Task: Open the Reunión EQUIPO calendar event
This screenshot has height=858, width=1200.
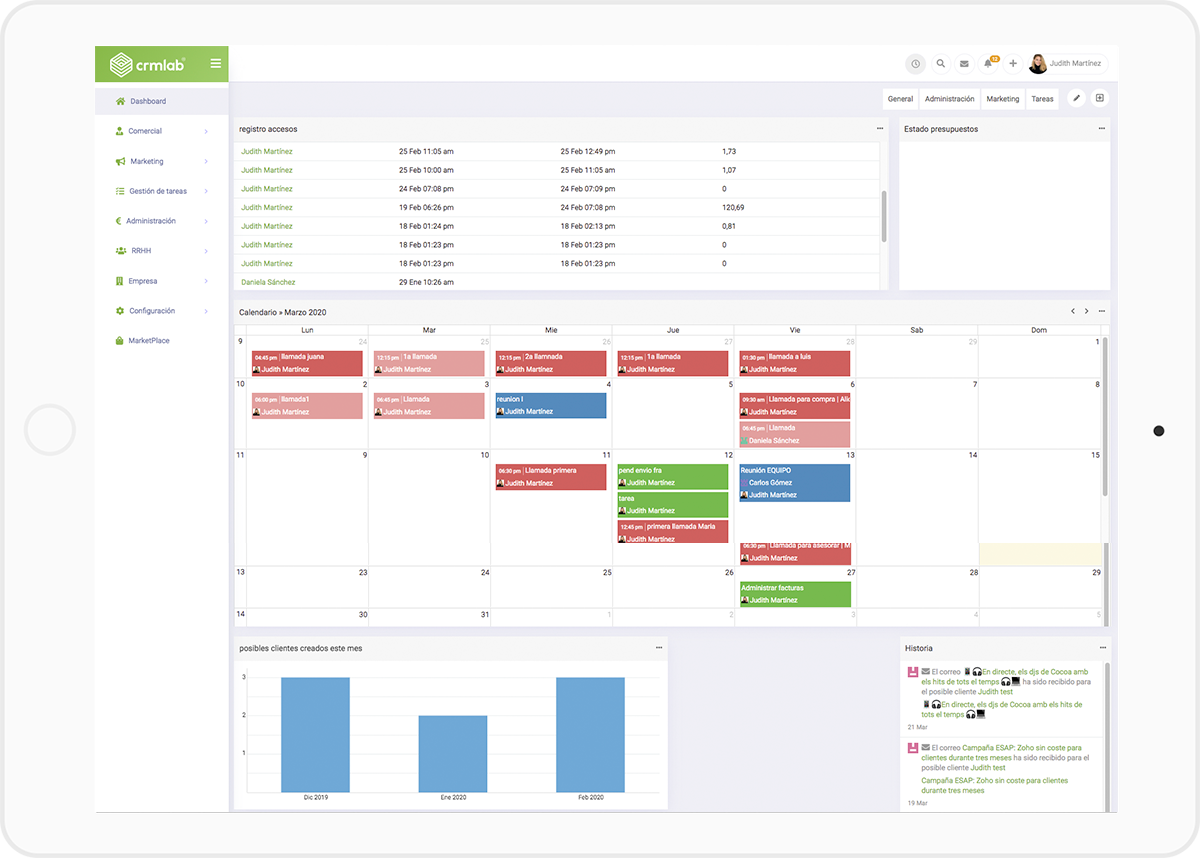Action: coord(795,482)
